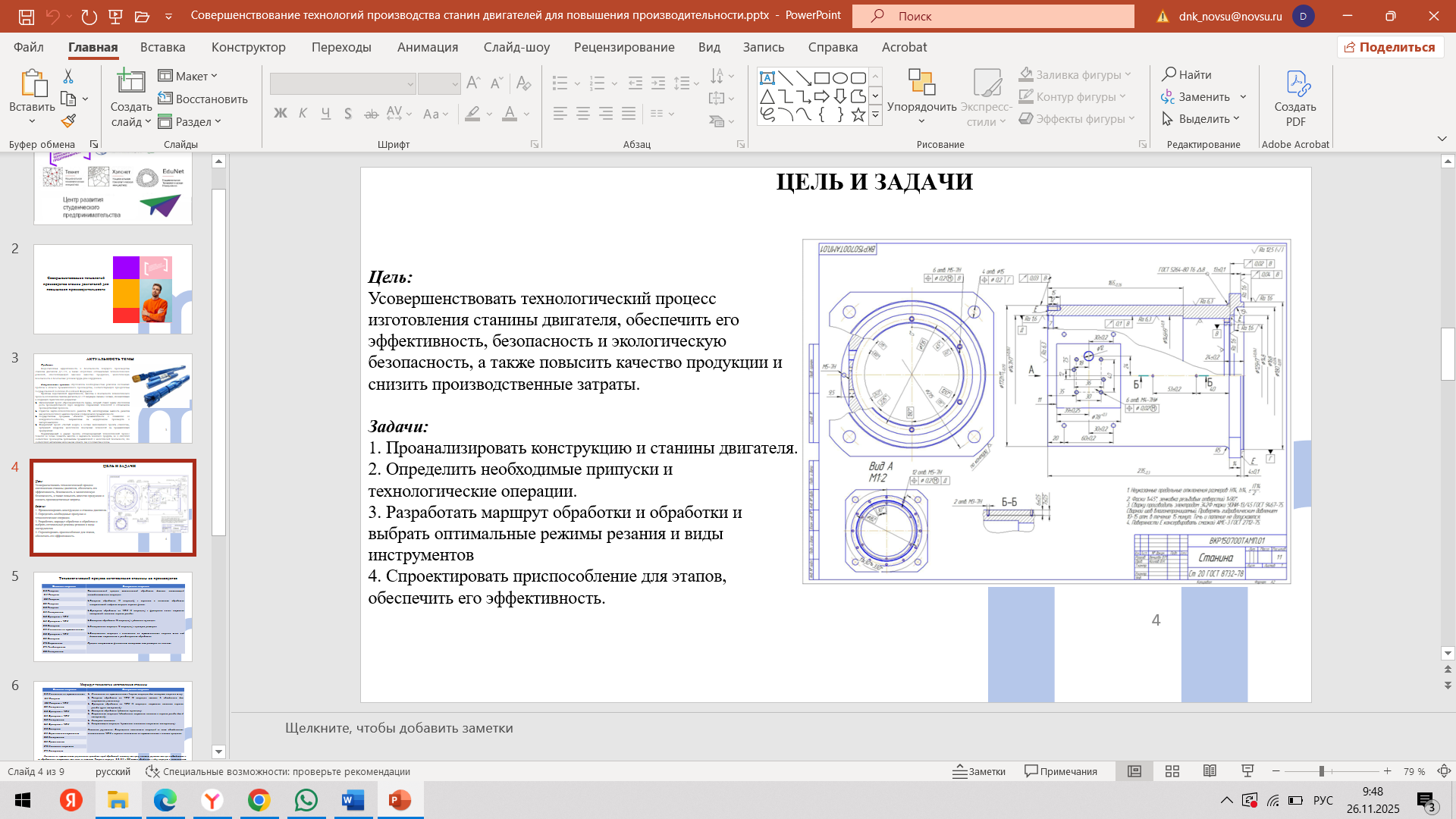
Task: Click the Find (Найти) button
Action: 1187,74
